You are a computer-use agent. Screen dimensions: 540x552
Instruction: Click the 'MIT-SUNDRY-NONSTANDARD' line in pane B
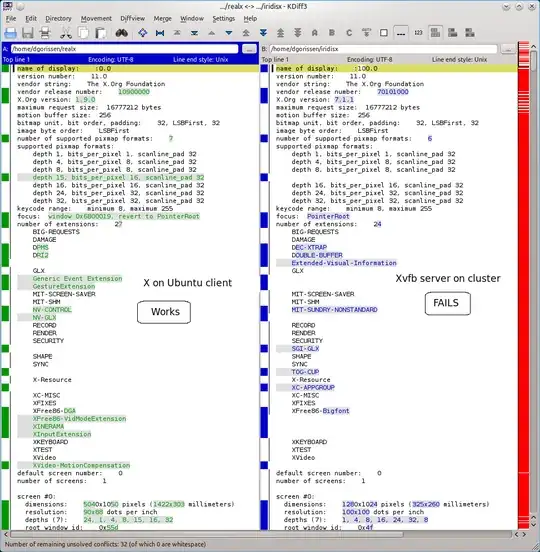pyautogui.click(x=334, y=309)
